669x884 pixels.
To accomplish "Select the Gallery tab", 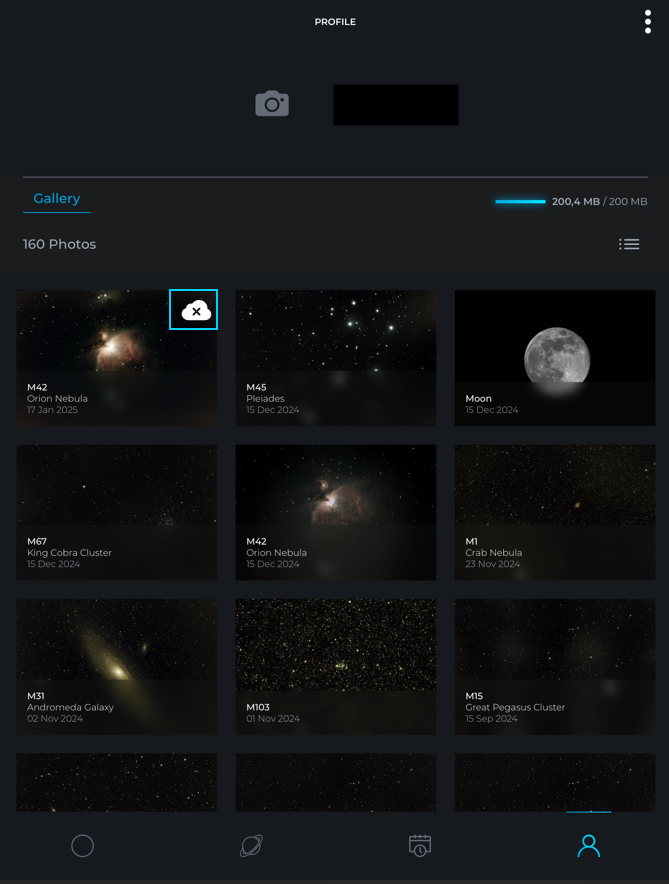I will 57,198.
